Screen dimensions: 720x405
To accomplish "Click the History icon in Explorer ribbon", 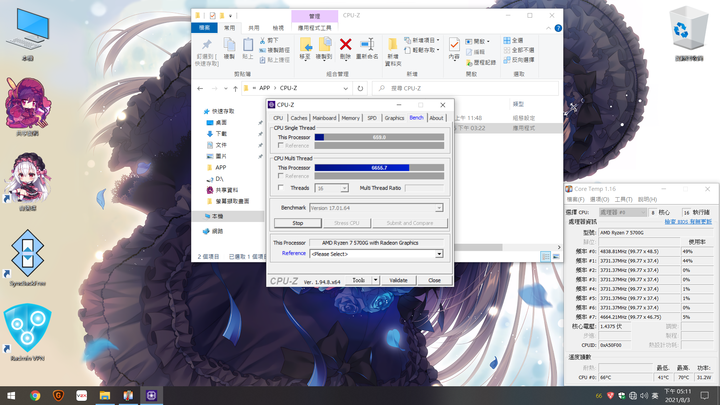I will click(469, 62).
